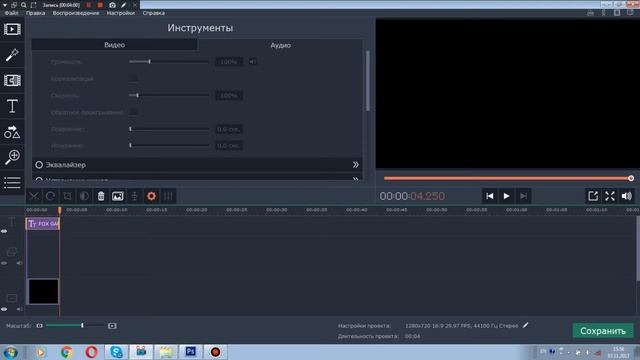
Task: Hide the titles track with eye icon
Action: (4, 231)
